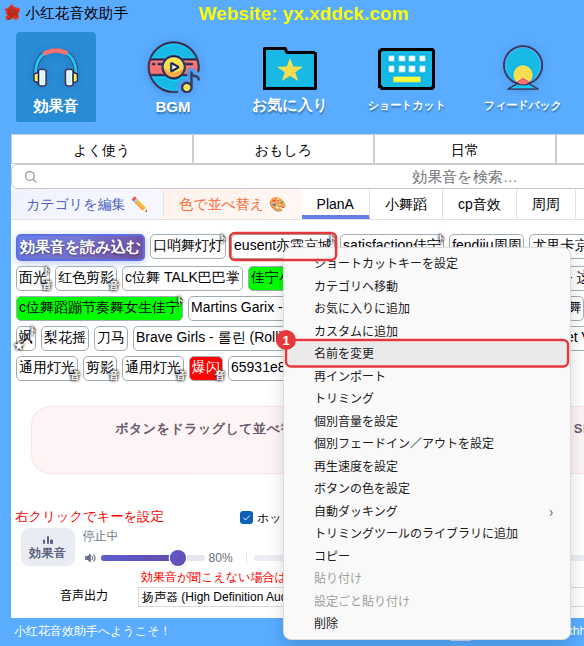
Task: Click 色で並べ替え sort button
Action: point(232,204)
